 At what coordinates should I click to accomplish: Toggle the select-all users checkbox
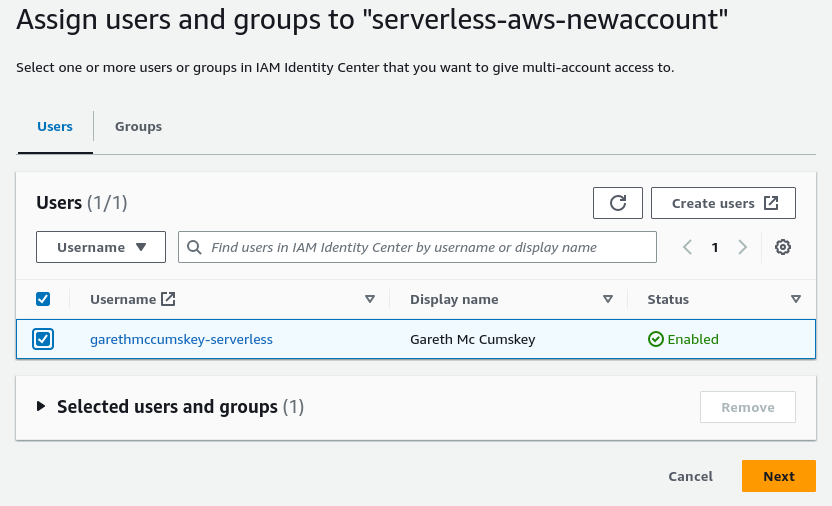point(43,299)
